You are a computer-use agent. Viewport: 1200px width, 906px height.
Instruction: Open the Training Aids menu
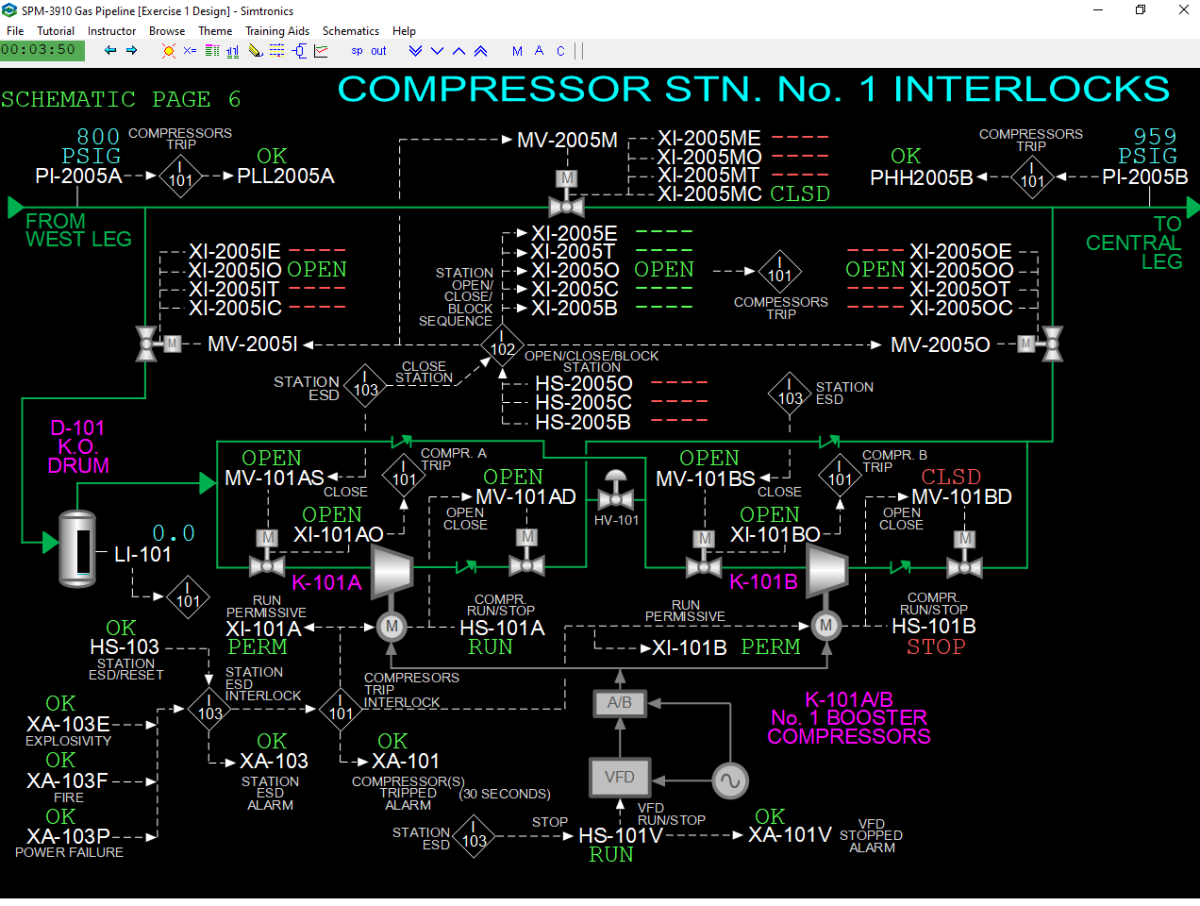pos(278,31)
